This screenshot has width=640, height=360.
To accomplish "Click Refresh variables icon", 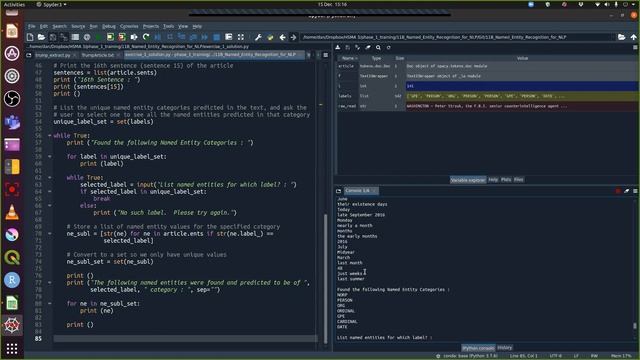I will 389,47.
